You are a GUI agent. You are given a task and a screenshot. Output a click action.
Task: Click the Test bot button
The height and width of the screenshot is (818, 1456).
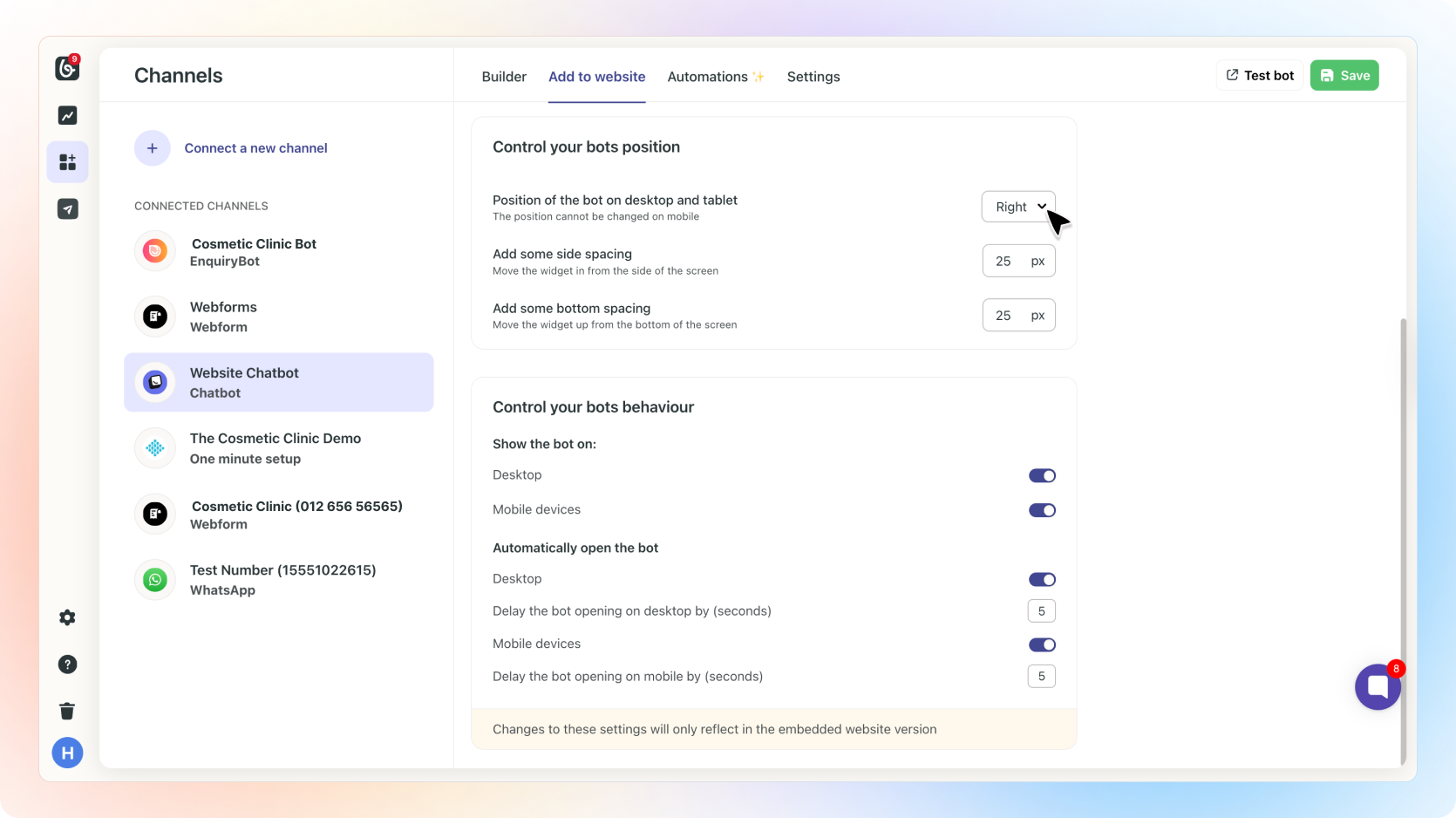pyautogui.click(x=1260, y=76)
